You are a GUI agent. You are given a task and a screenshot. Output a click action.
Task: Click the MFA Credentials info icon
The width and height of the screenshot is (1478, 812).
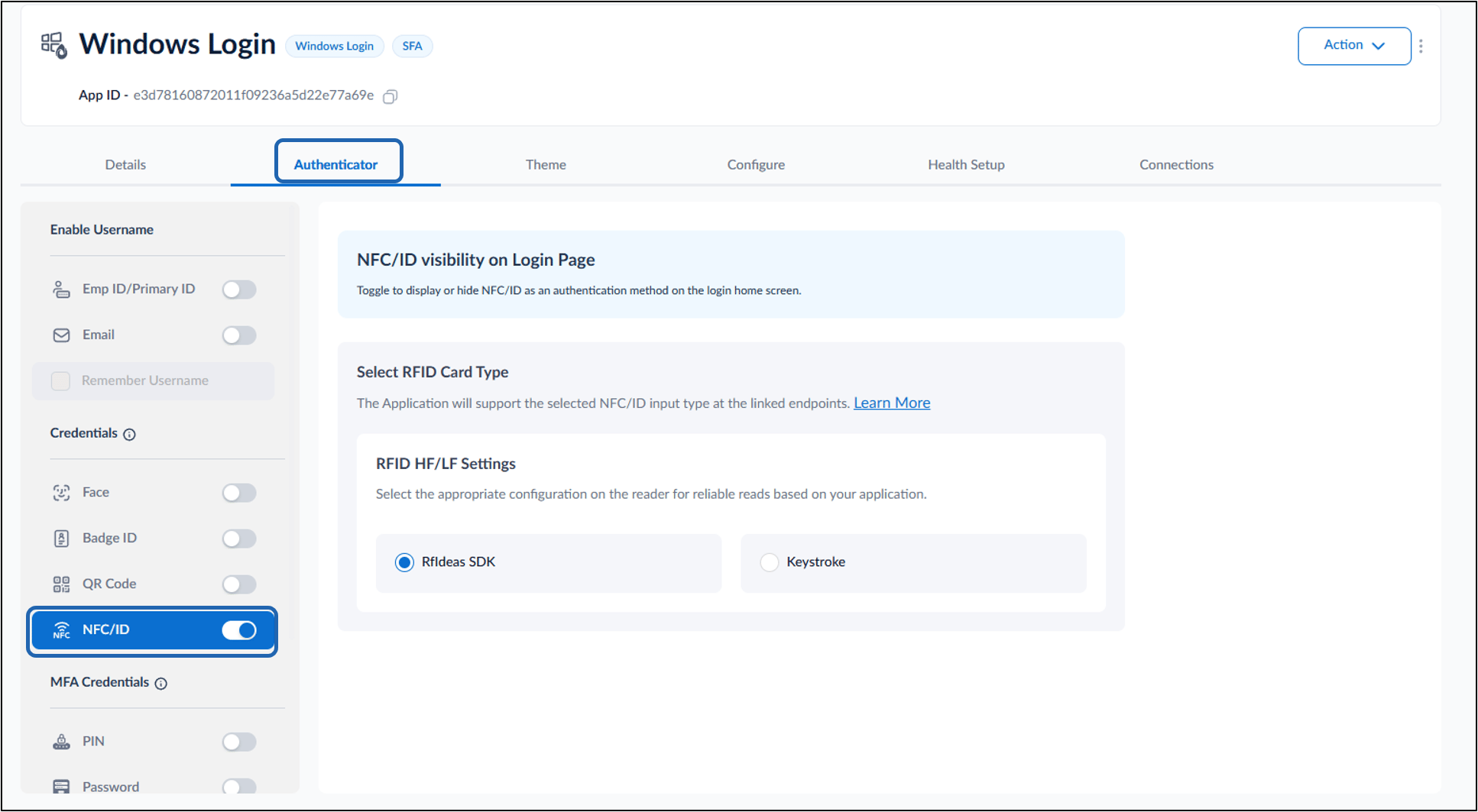(161, 684)
